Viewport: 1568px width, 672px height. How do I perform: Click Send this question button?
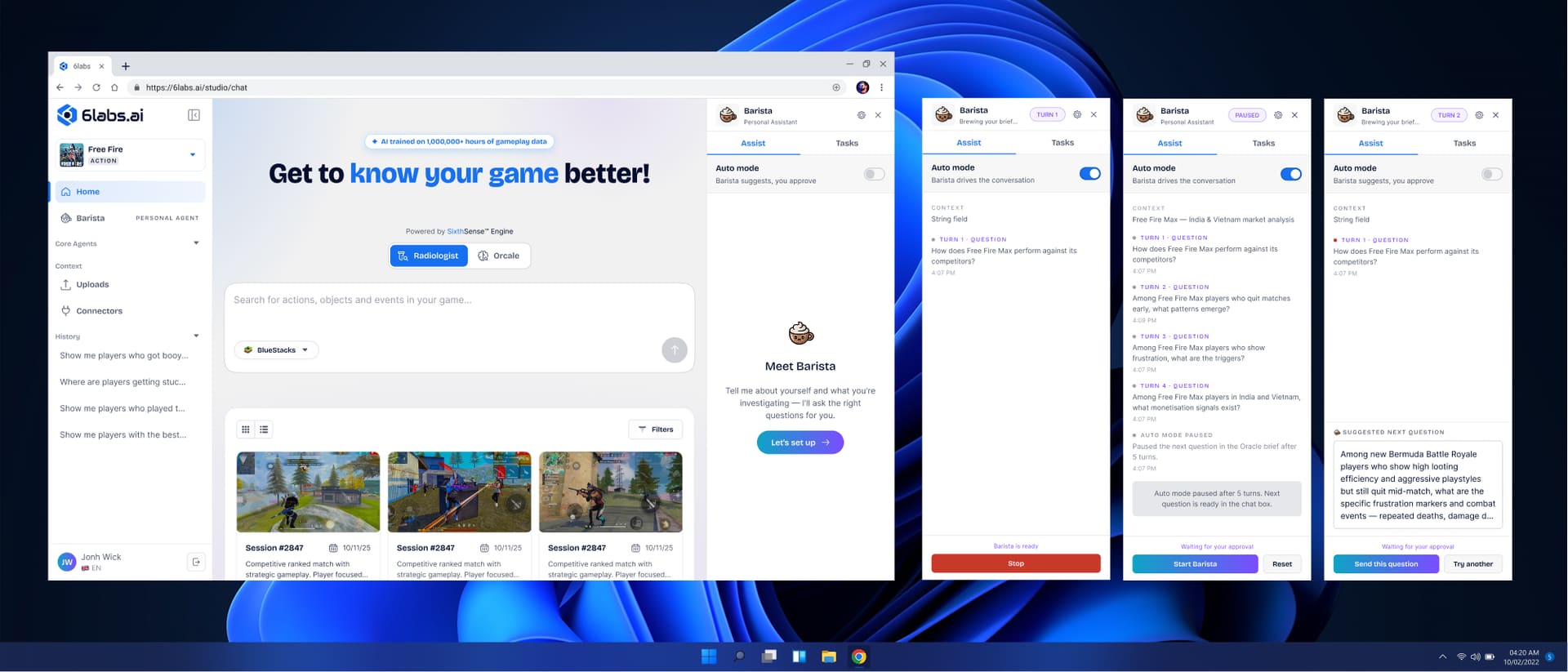click(x=1386, y=564)
